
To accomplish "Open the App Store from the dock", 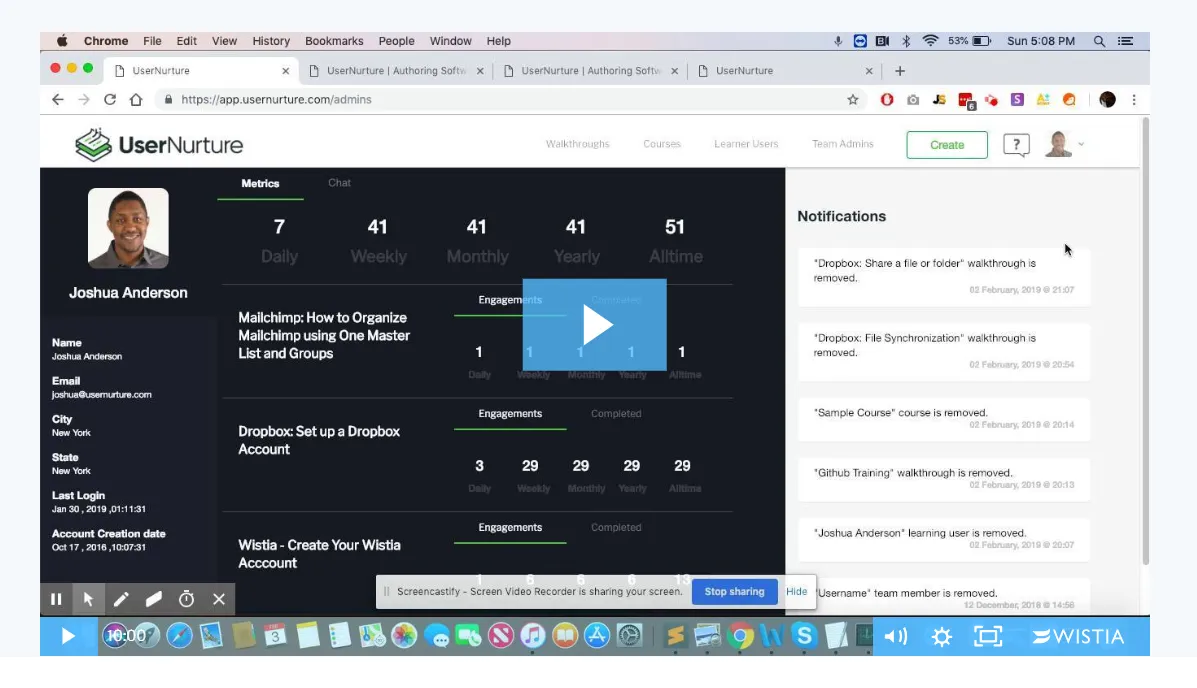I will (x=597, y=635).
